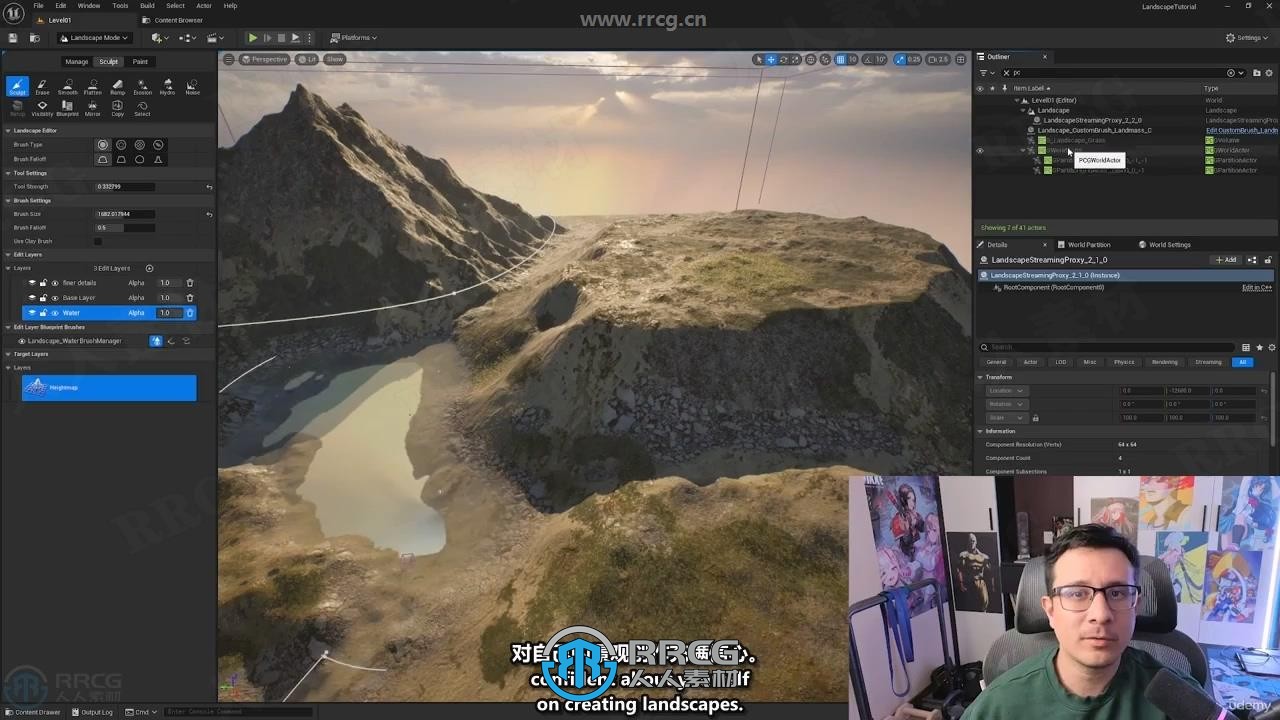Select the Ramp landscape tool

[117, 86]
